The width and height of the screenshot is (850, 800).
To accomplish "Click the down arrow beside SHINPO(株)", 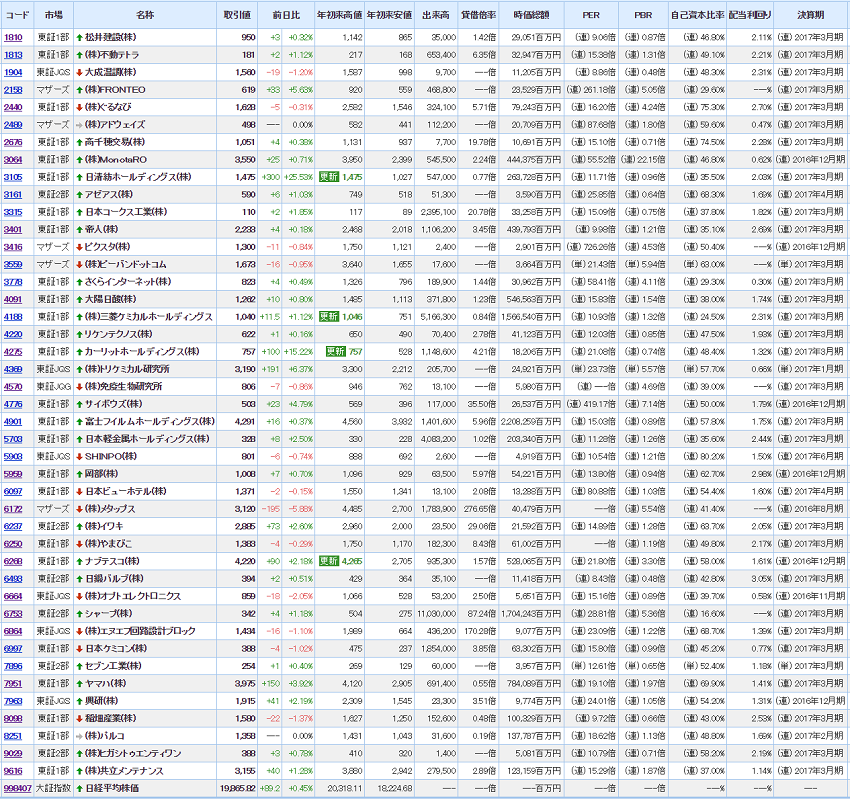I will (79, 456).
